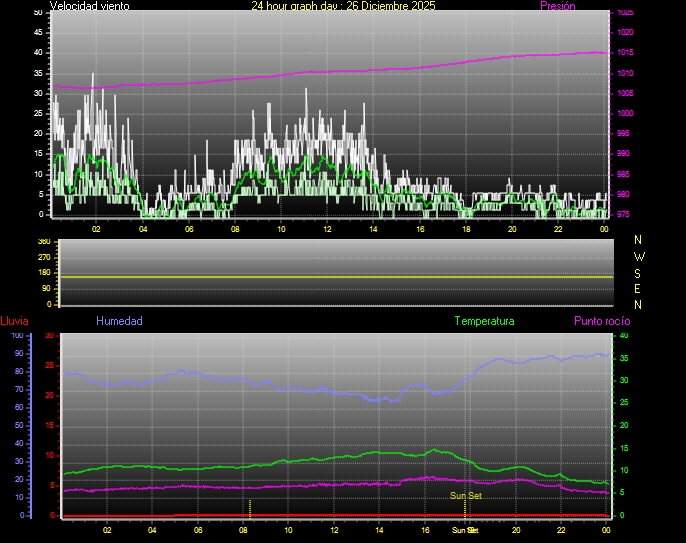Click the topmost N compass letter
Screen dimensions: 686x543
639,240
